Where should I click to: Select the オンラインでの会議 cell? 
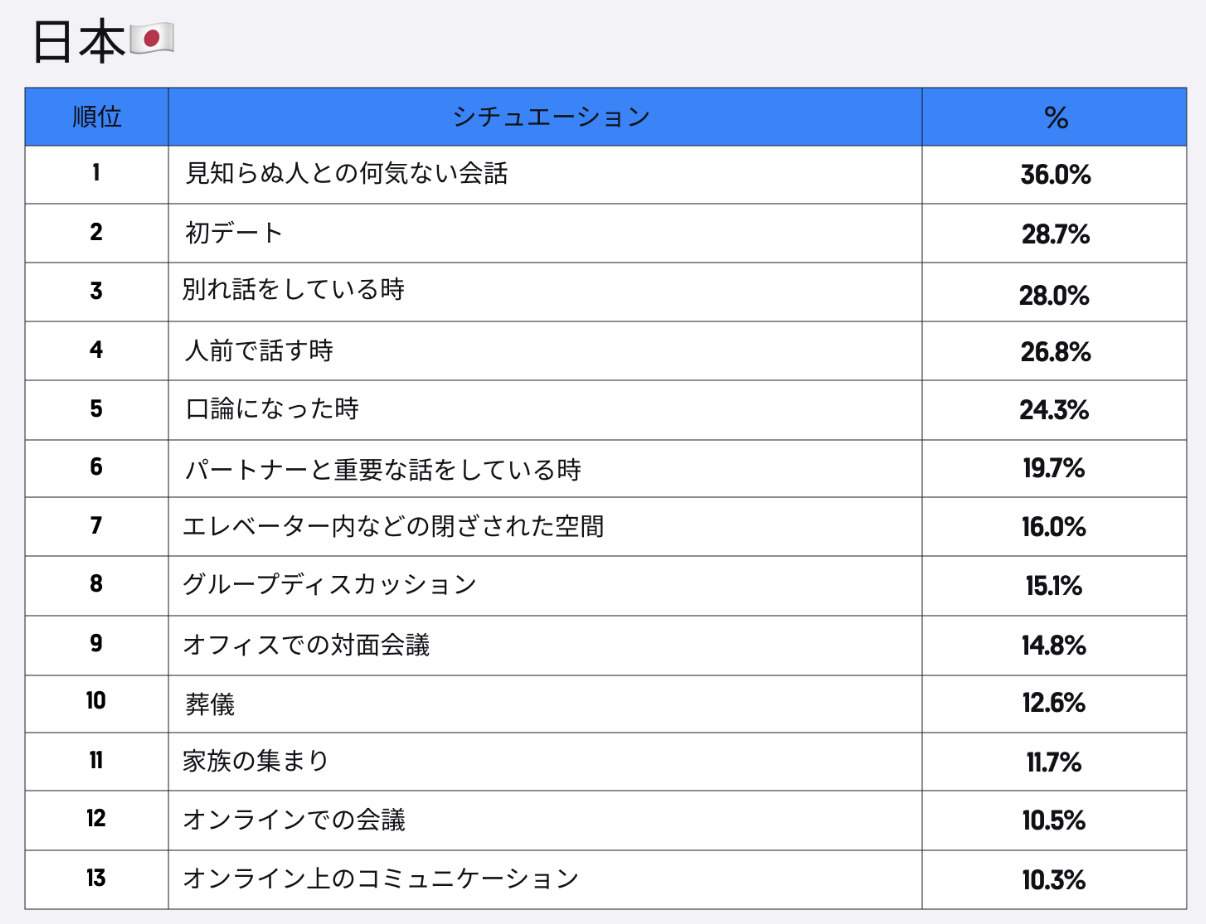point(294,820)
